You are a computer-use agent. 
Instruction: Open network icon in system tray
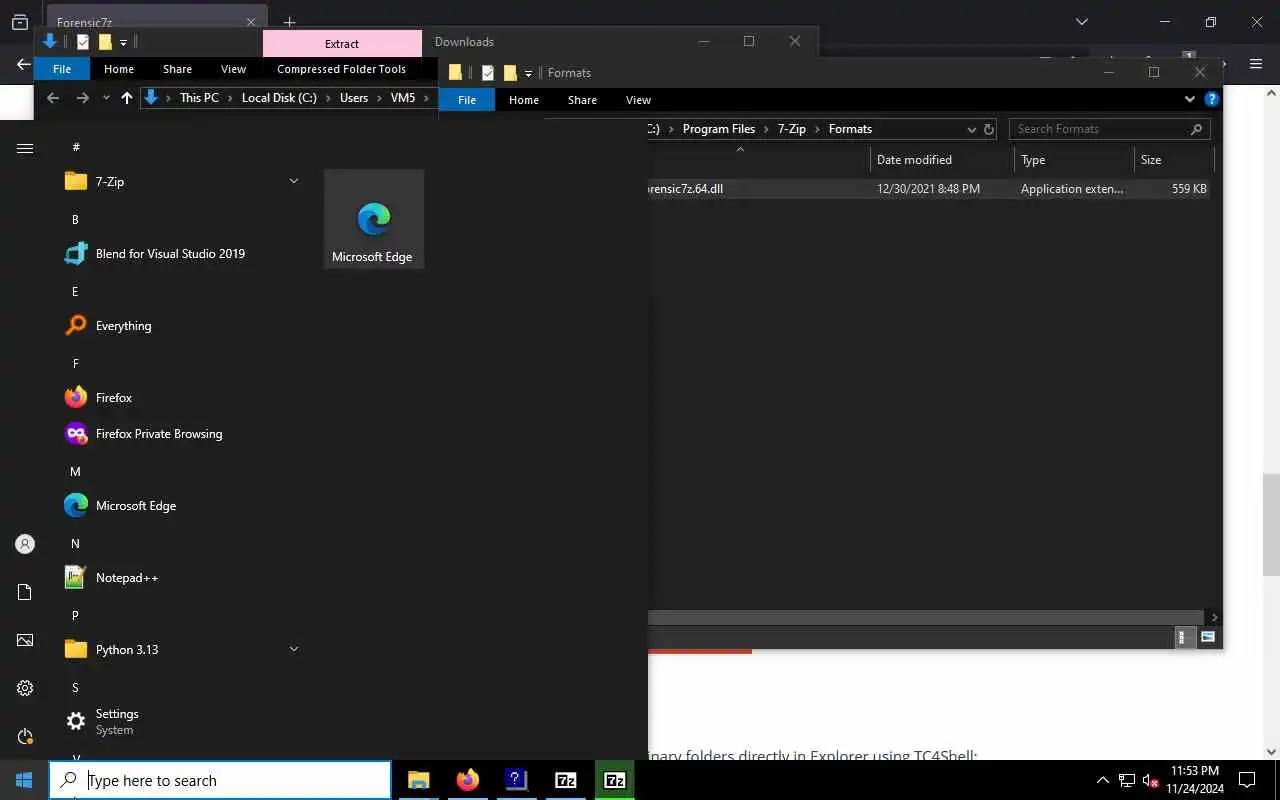(1126, 780)
